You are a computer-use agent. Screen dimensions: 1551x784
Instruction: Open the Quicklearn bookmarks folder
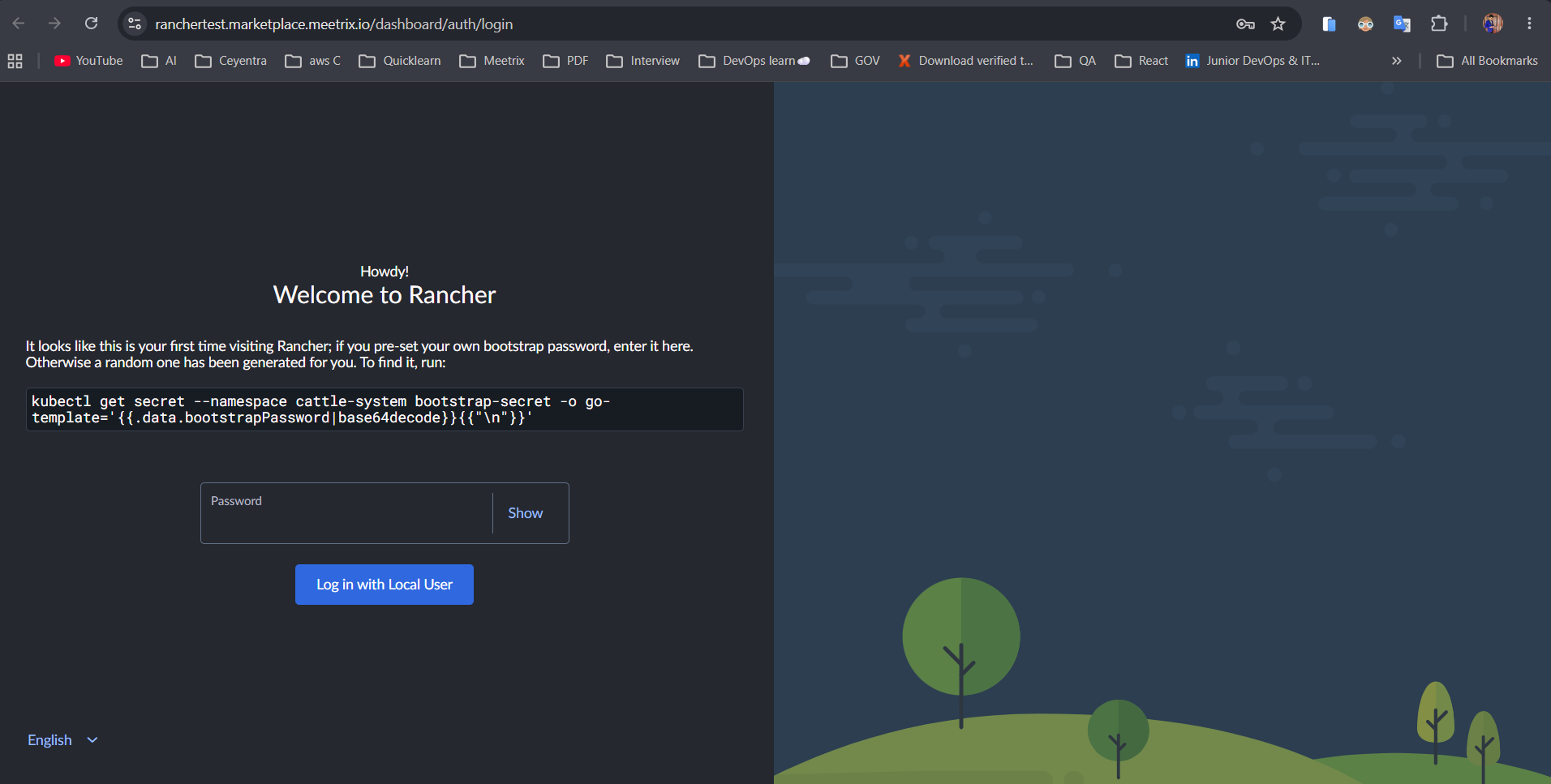coord(400,61)
